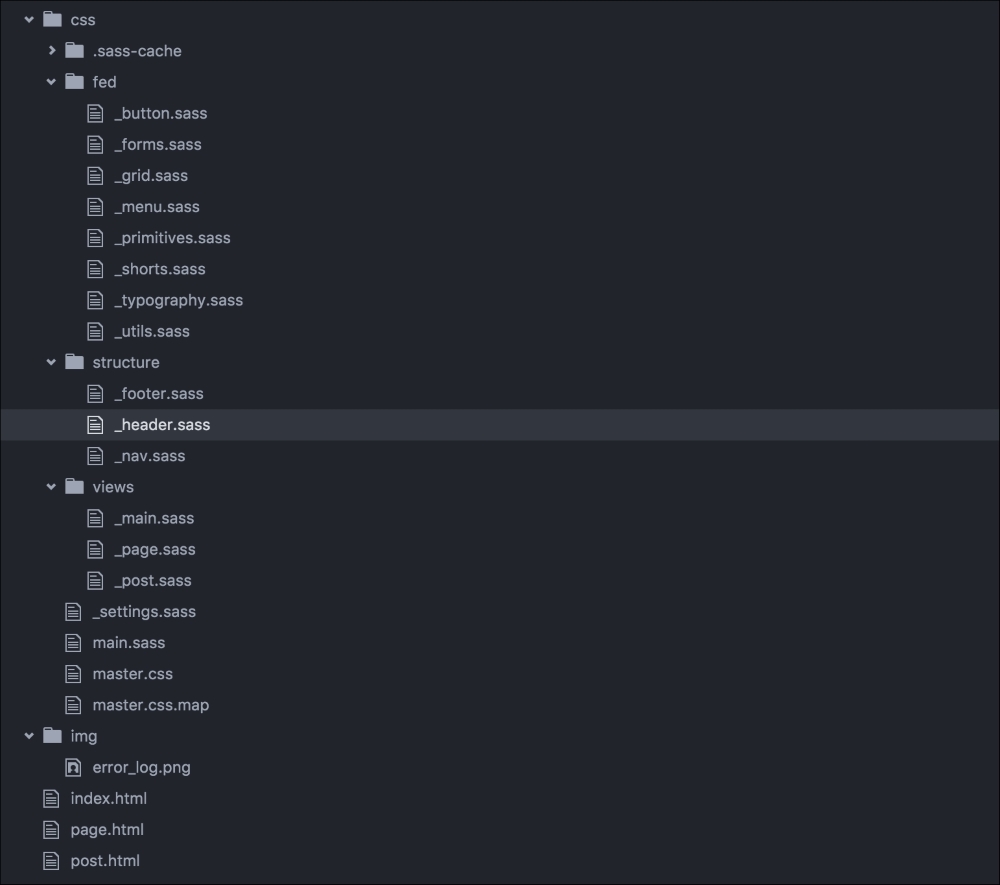Select the folder icon next to fed

74,81
